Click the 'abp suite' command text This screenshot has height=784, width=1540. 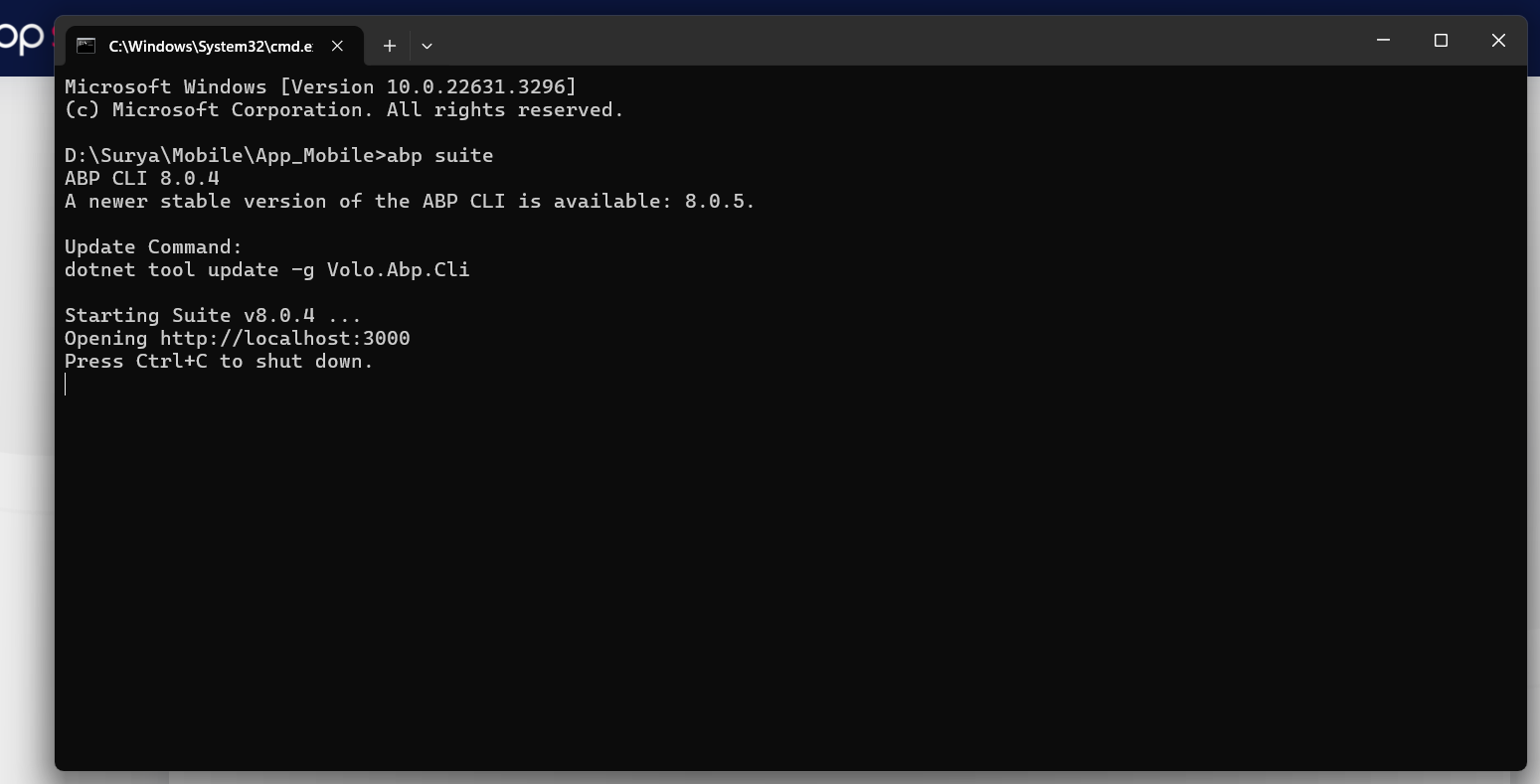pyautogui.click(x=439, y=155)
